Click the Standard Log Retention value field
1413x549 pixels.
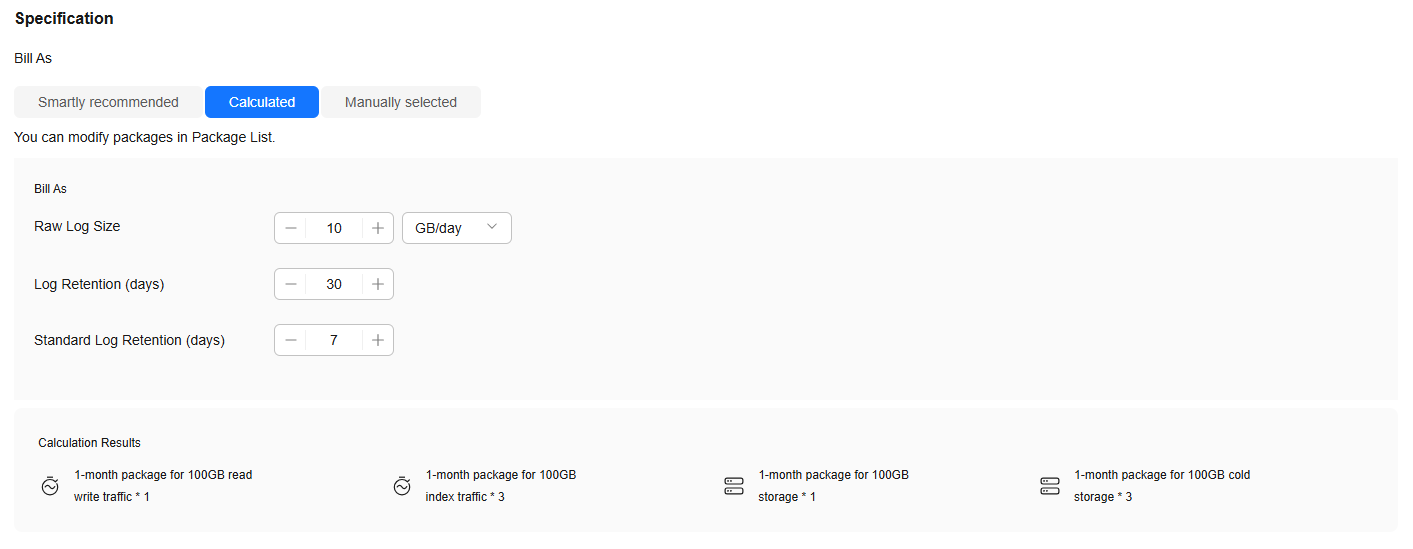coord(334,340)
